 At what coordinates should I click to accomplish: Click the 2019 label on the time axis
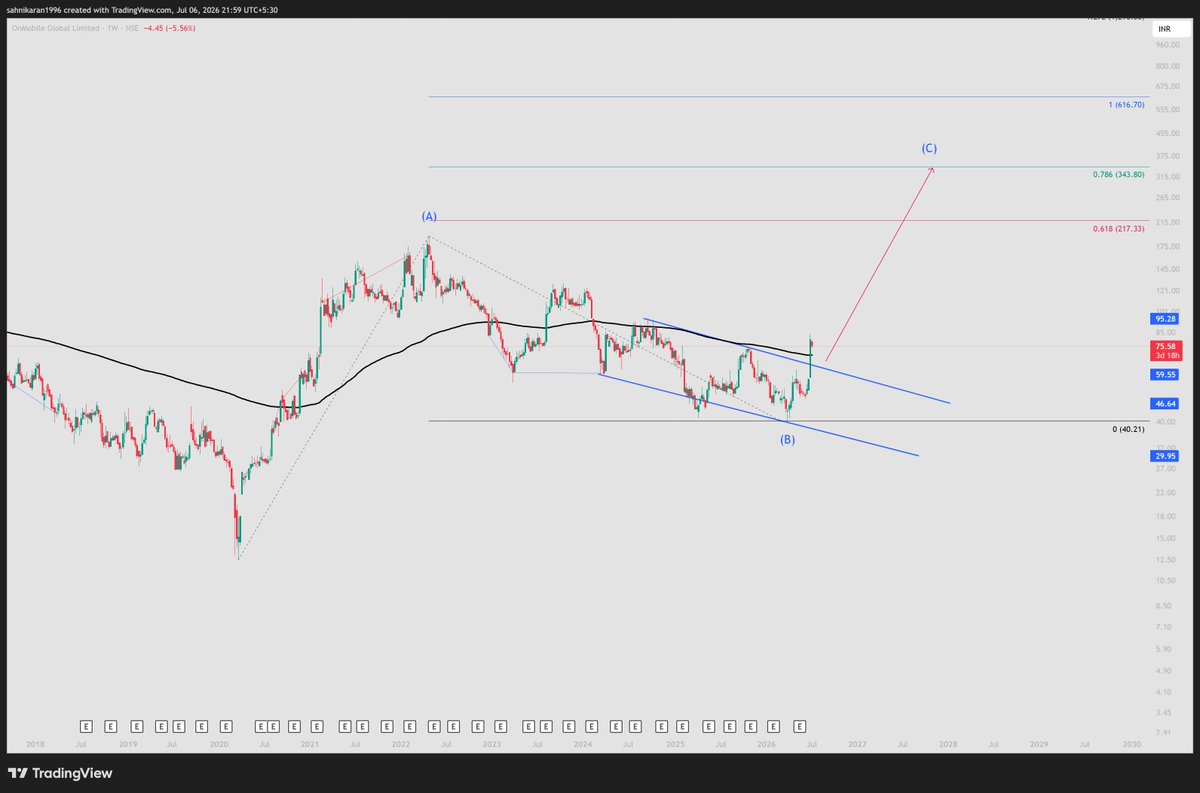pos(128,744)
